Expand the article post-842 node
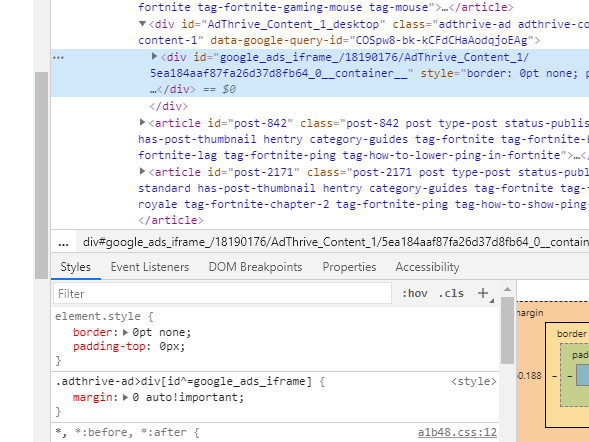Screen dimensions: 589x442 click(142, 122)
